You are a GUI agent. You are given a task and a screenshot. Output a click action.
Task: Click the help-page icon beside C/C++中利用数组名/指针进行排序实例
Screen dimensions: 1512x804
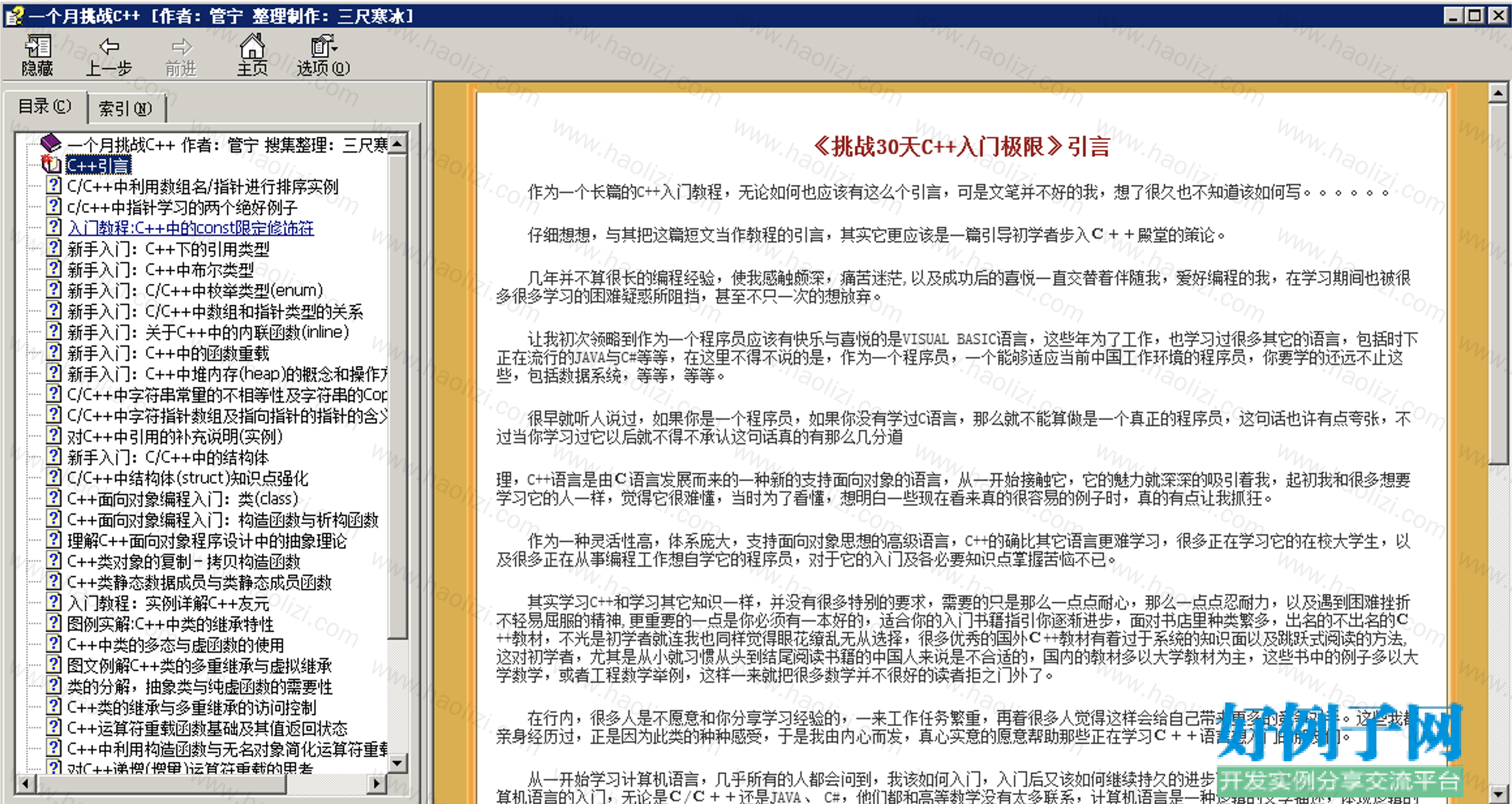click(x=54, y=186)
